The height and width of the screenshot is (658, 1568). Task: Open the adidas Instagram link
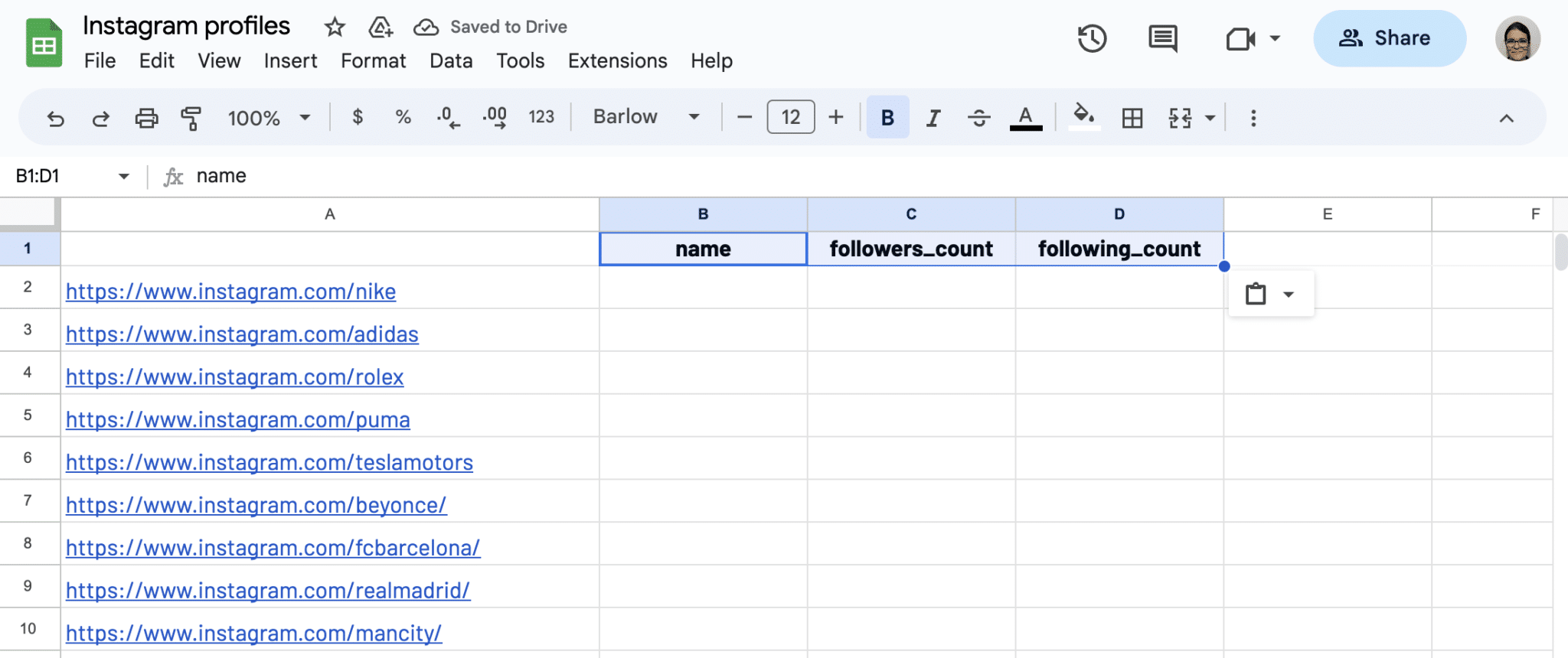(x=242, y=334)
